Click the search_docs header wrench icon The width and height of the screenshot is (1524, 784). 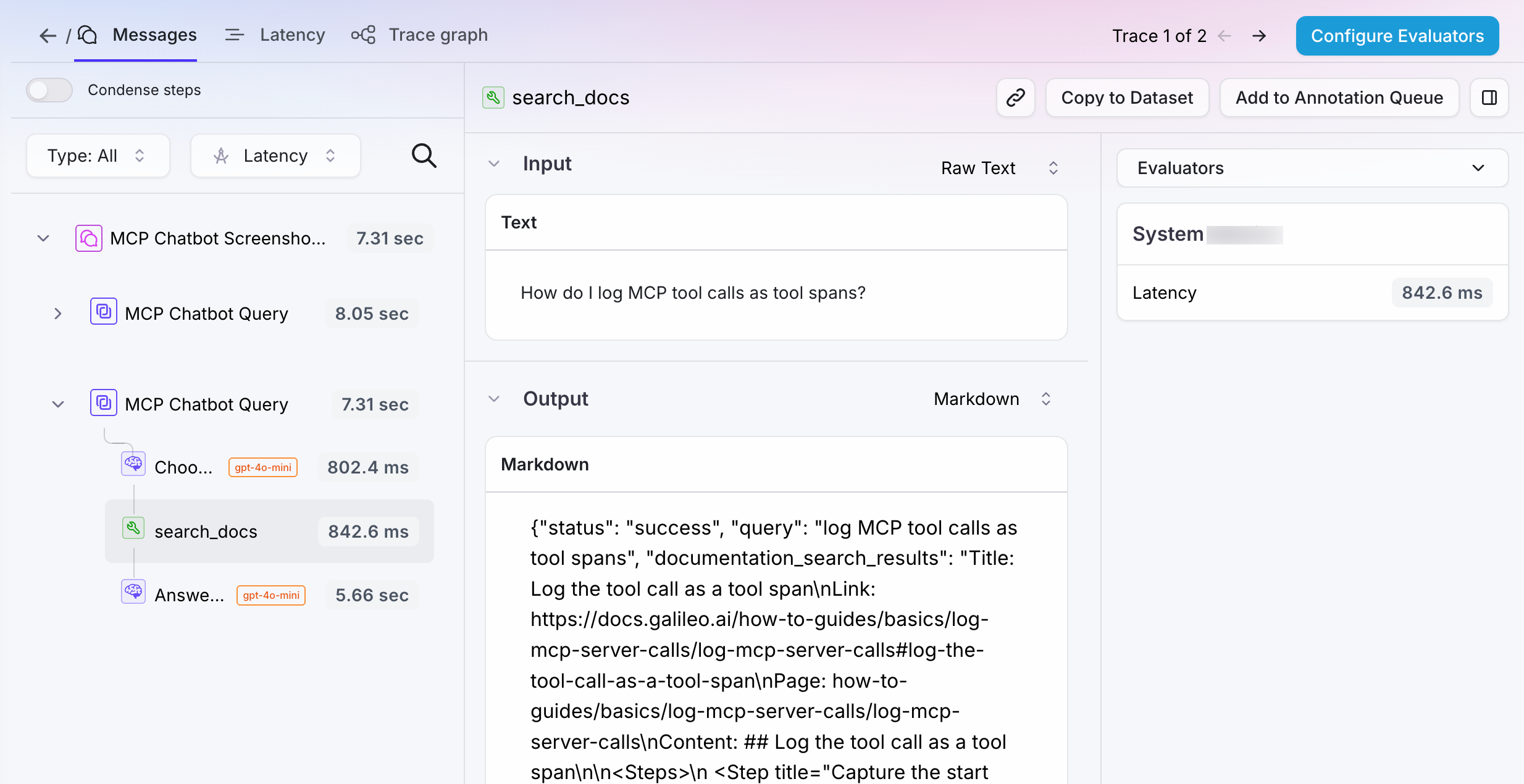coord(493,98)
